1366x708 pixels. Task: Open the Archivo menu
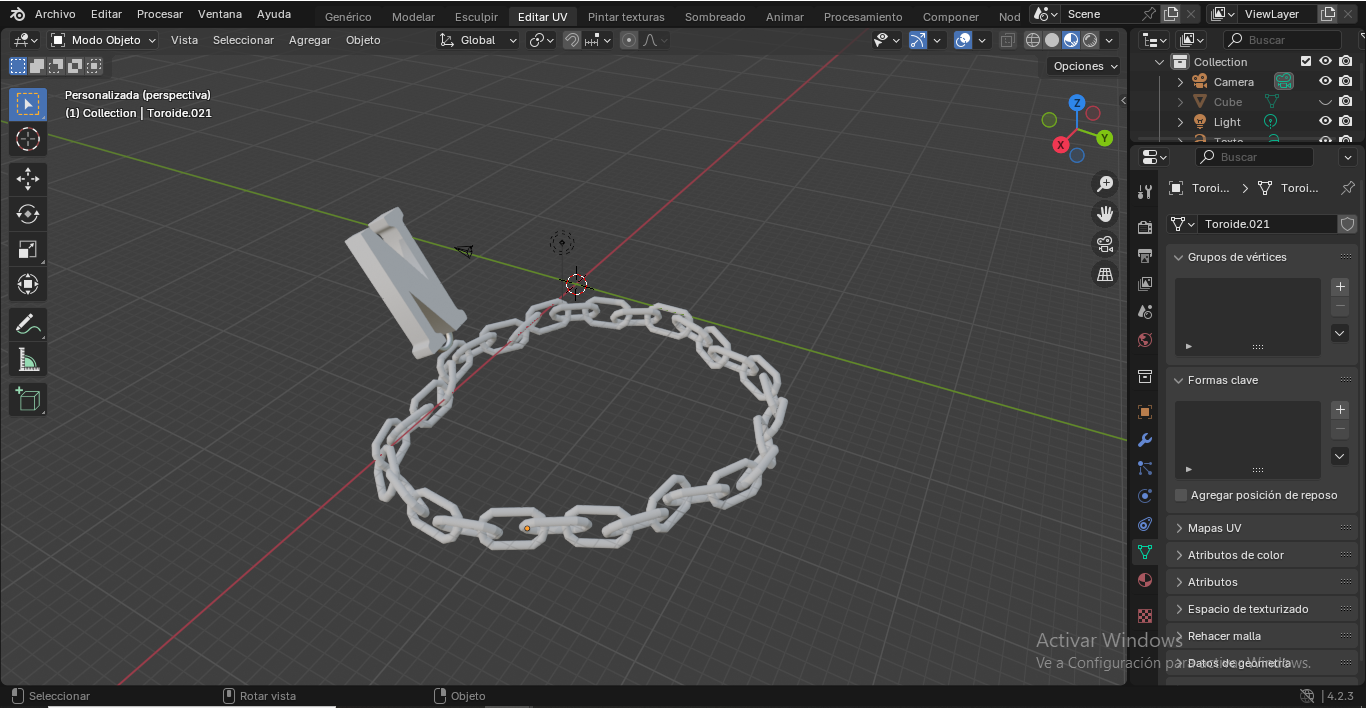(55, 14)
